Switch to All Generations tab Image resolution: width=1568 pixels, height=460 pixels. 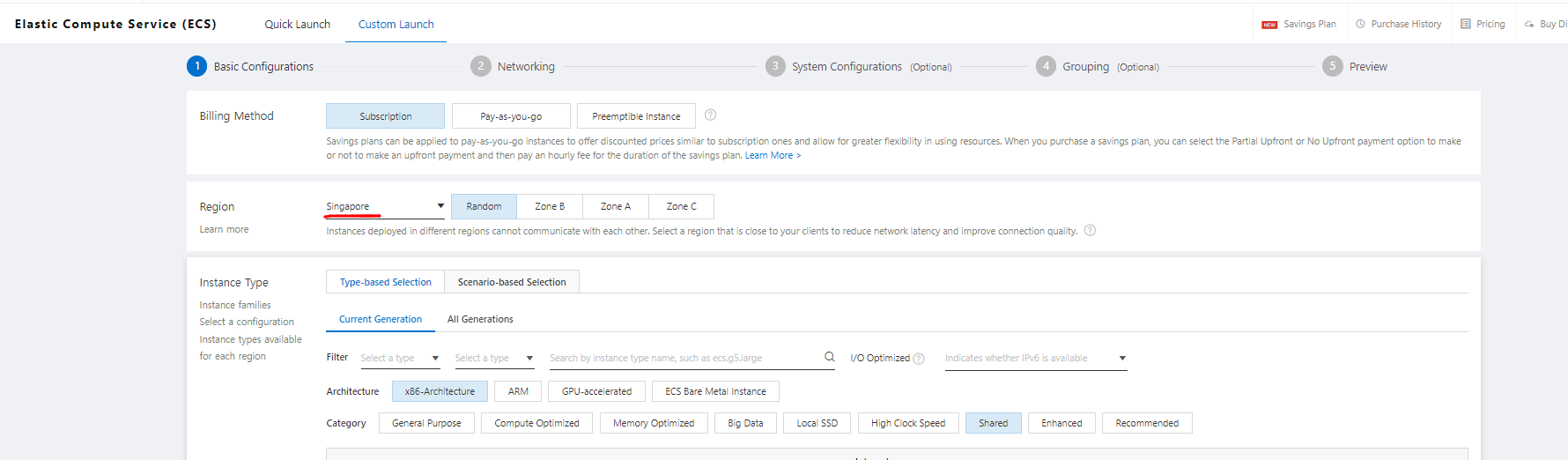point(480,319)
